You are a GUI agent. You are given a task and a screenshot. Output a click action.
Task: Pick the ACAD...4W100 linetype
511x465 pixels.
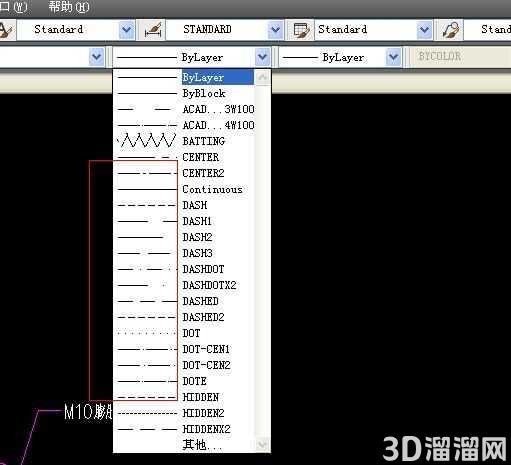184,125
